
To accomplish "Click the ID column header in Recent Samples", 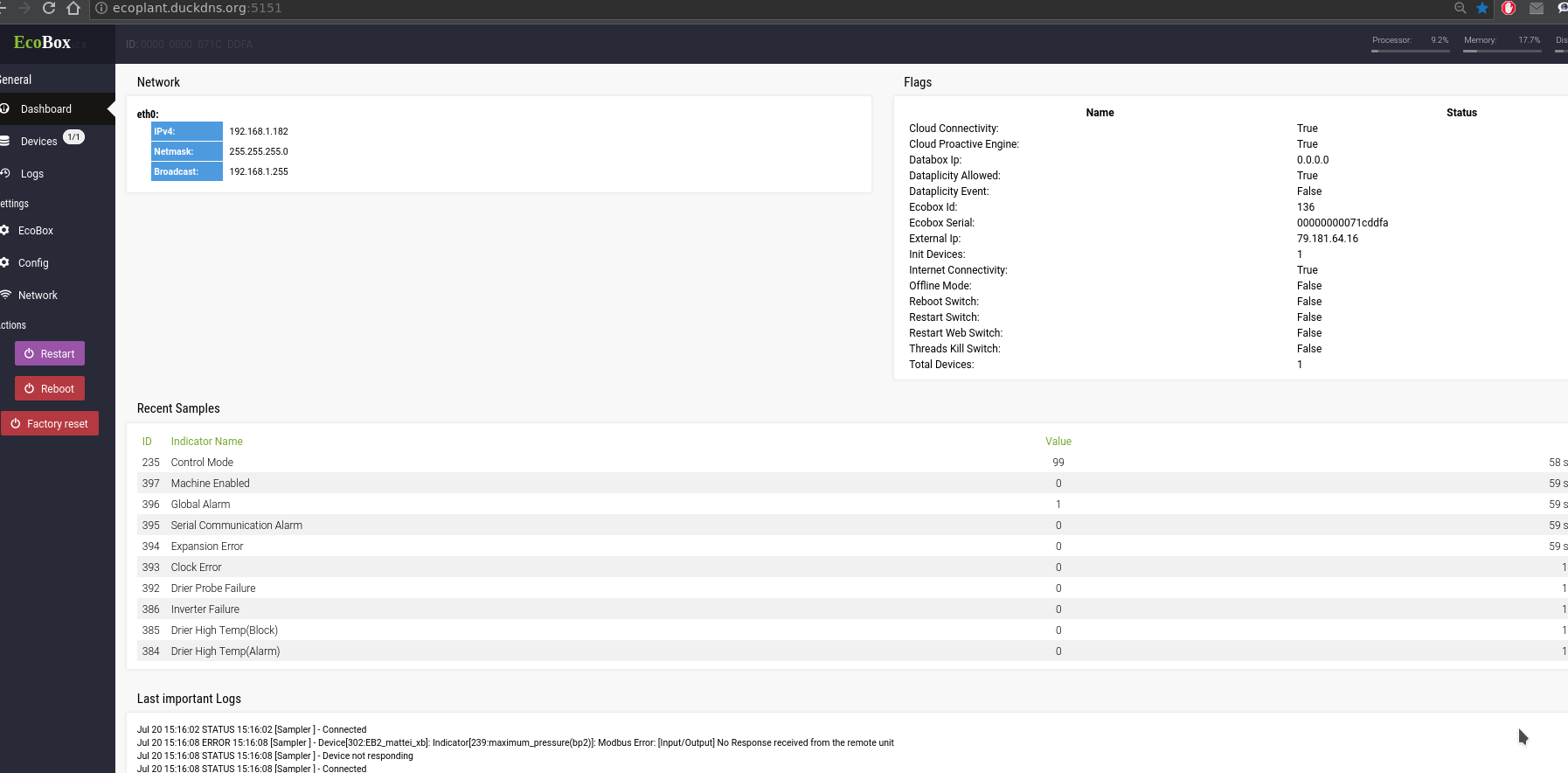I will point(147,442).
